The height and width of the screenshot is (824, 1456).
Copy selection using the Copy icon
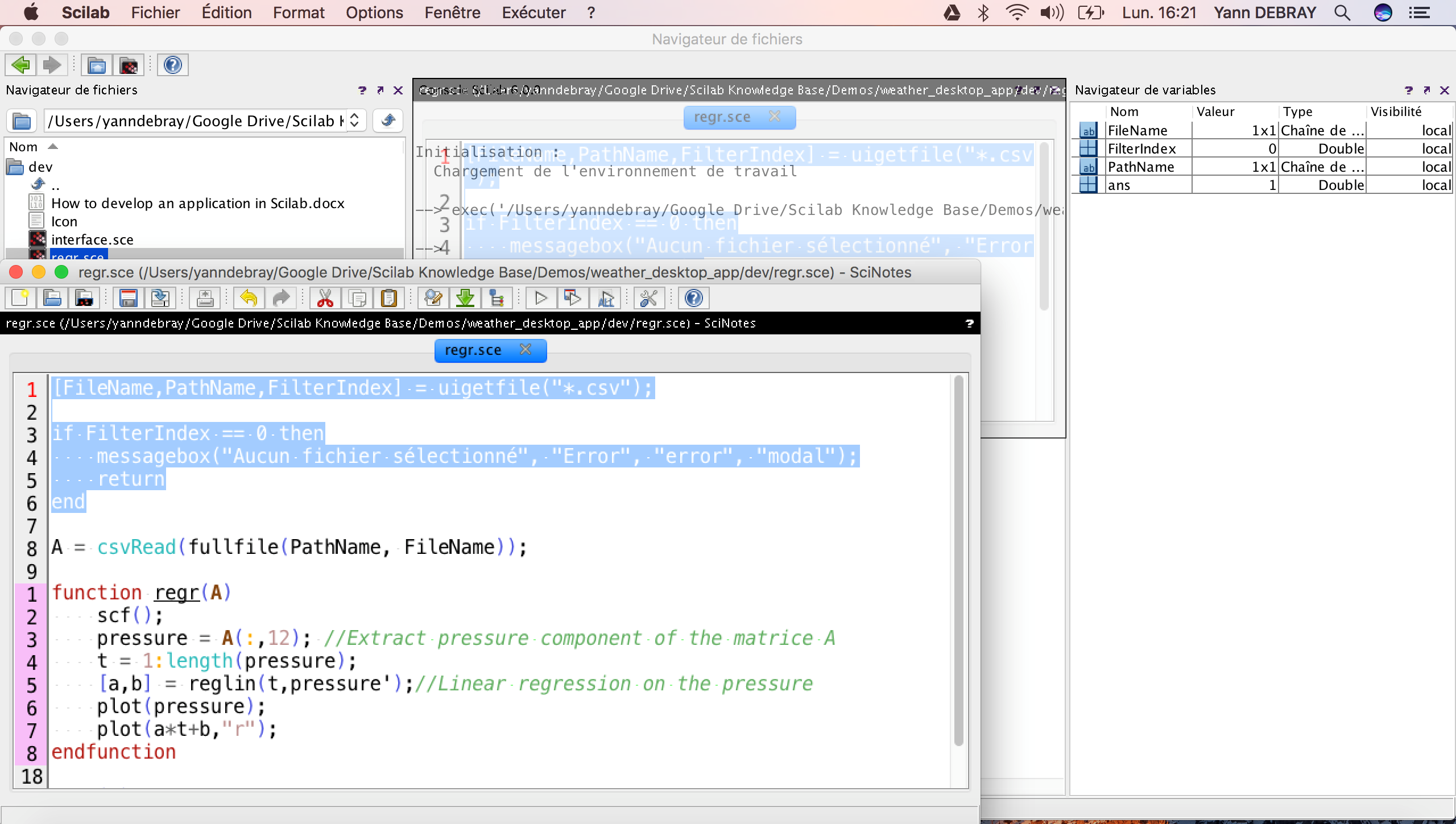357,298
